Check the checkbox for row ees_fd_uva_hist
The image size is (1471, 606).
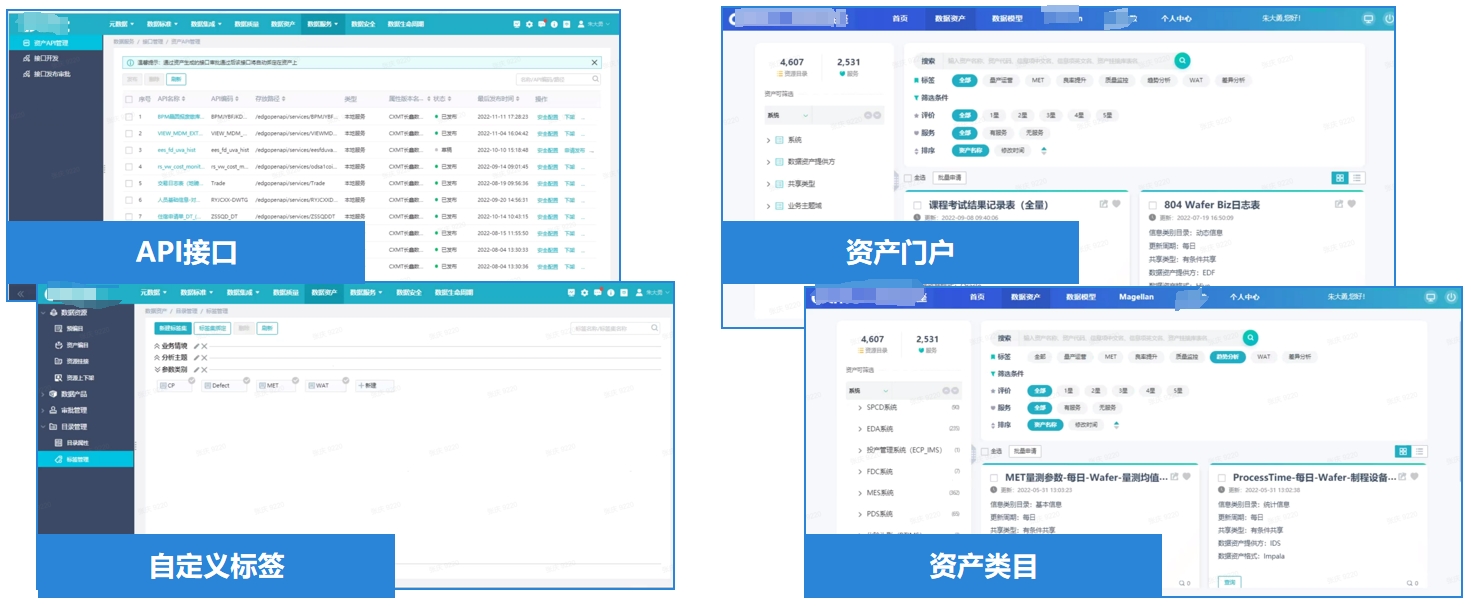point(128,150)
